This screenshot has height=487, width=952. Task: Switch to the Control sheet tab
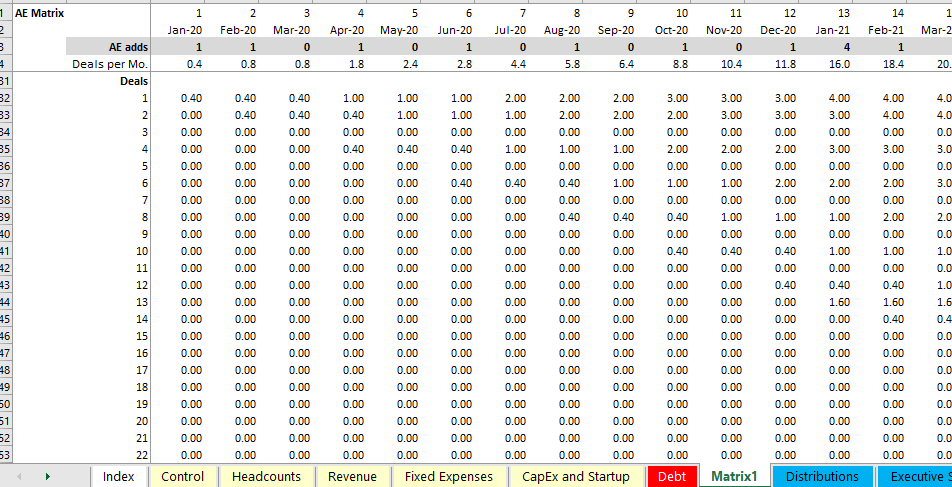183,477
